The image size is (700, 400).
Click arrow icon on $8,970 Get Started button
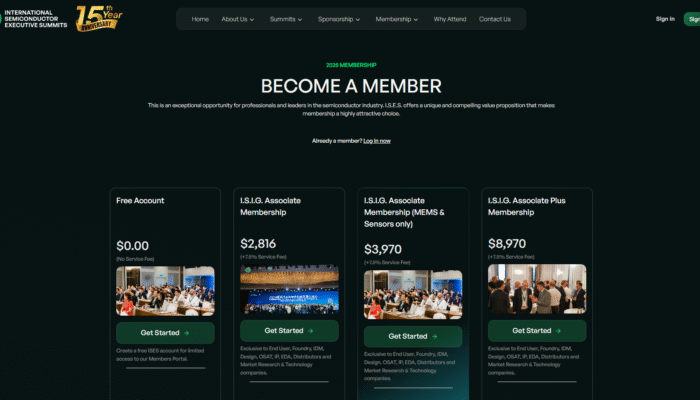click(x=558, y=331)
